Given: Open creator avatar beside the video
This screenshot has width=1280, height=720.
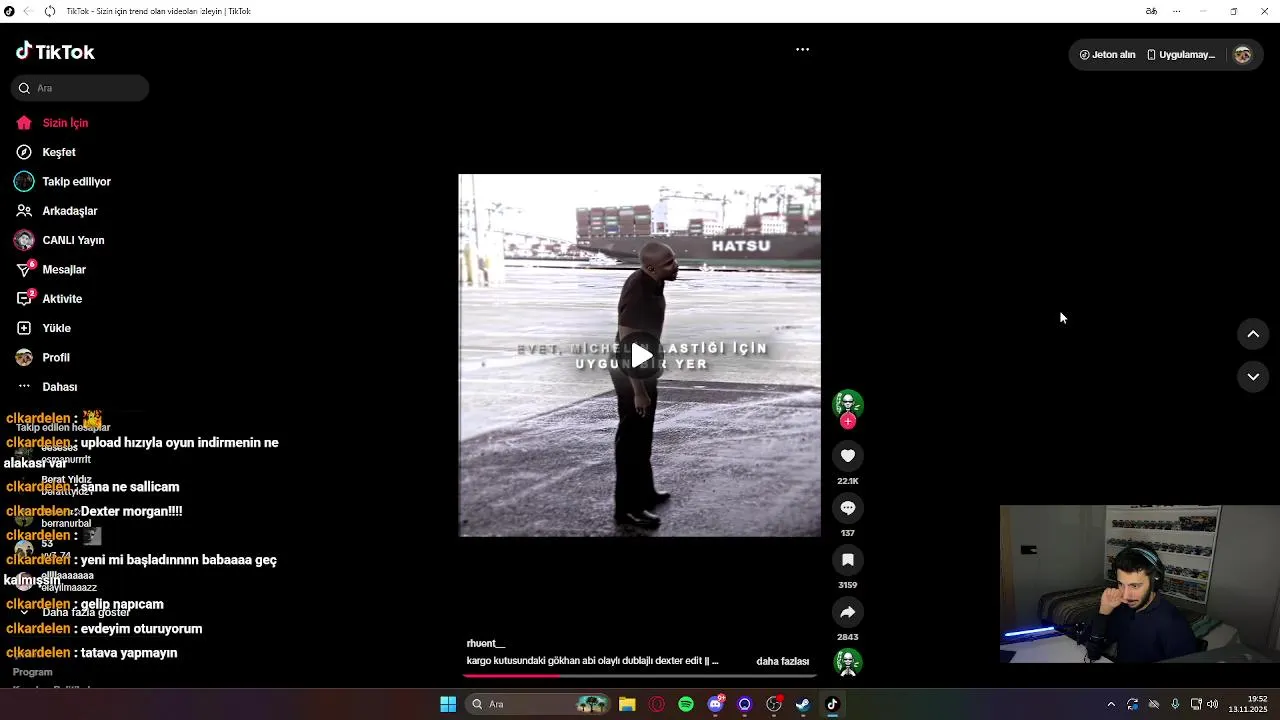Looking at the screenshot, I should pyautogui.click(x=848, y=403).
